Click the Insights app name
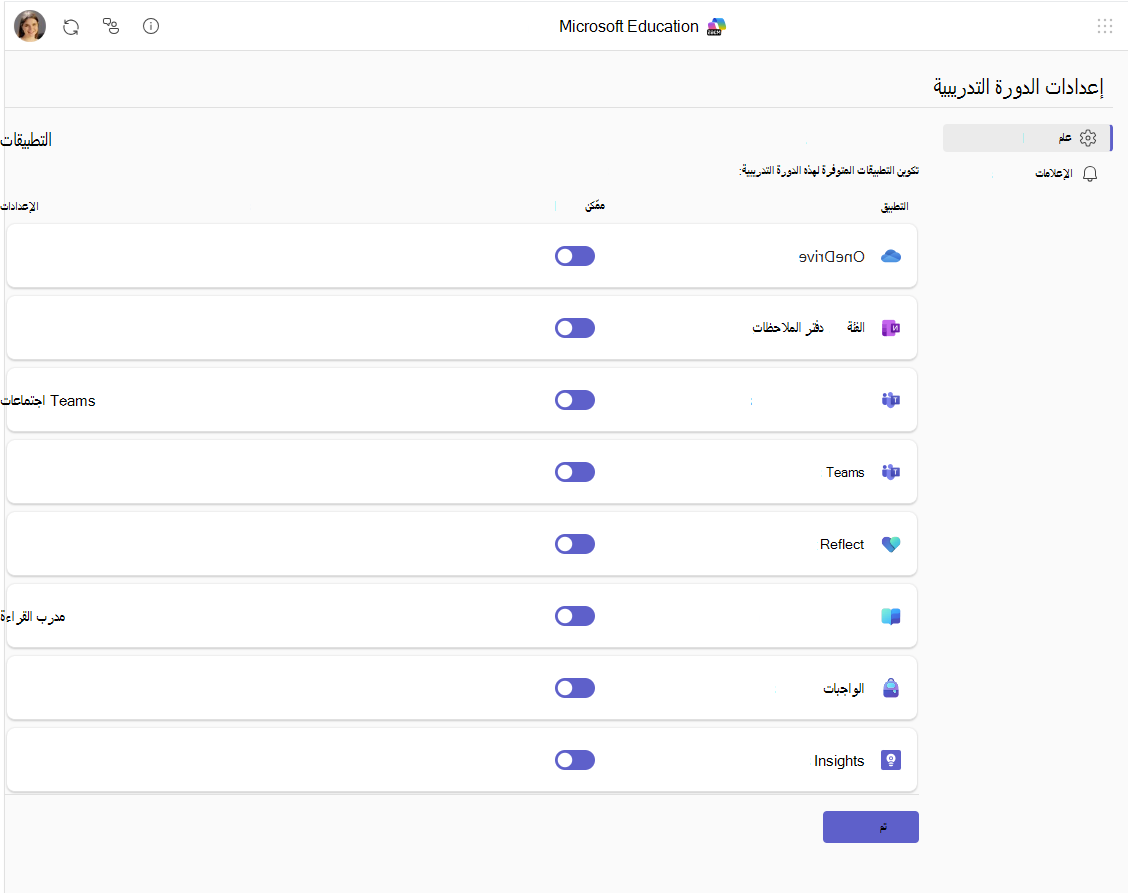The height and width of the screenshot is (893, 1128). (839, 761)
